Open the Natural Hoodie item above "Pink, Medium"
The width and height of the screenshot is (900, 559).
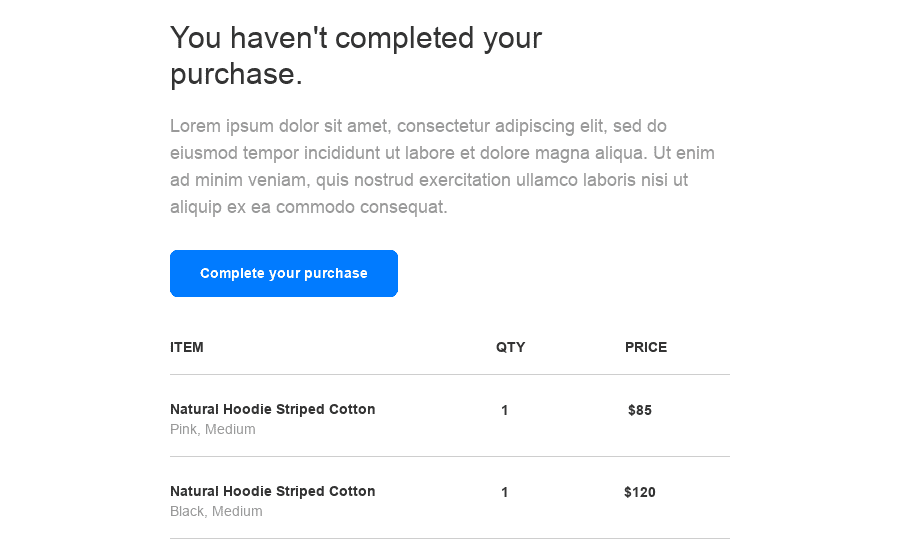point(273,409)
